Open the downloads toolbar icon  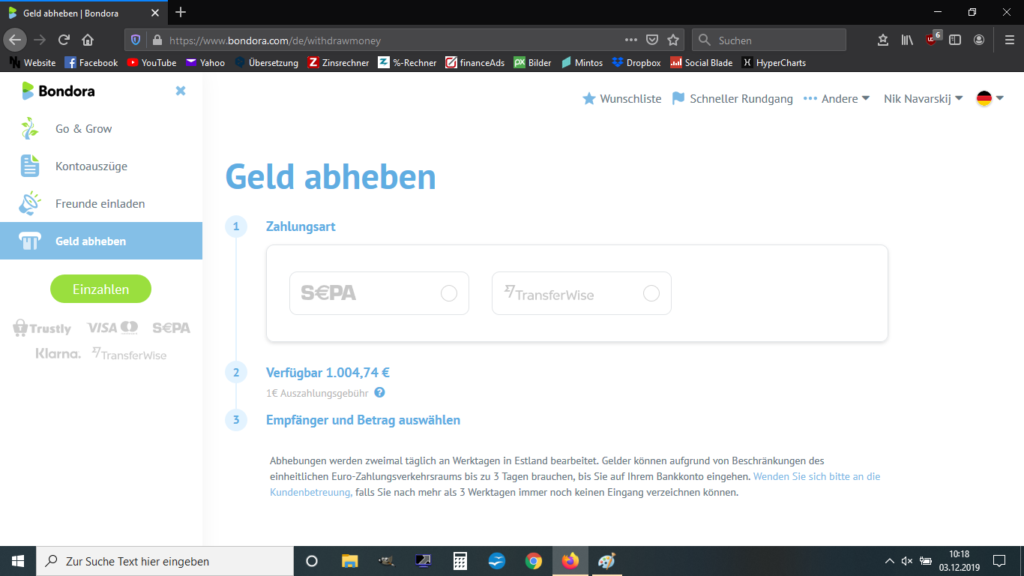click(883, 40)
